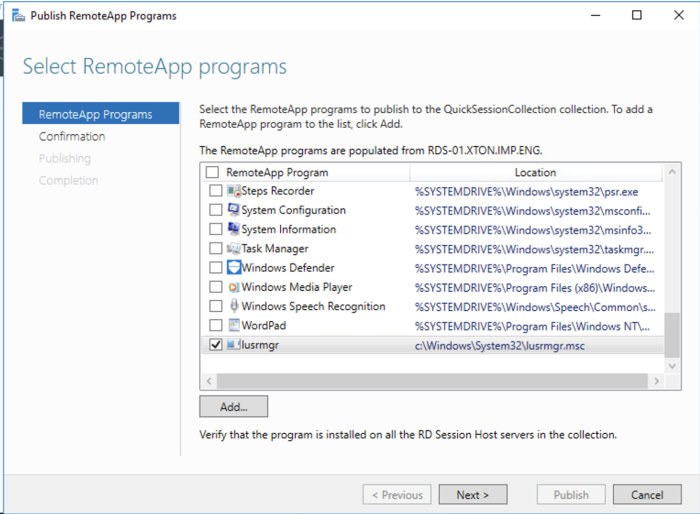This screenshot has height=514, width=700.
Task: Select the 'Steps Recorder' row text
Action: 278,191
